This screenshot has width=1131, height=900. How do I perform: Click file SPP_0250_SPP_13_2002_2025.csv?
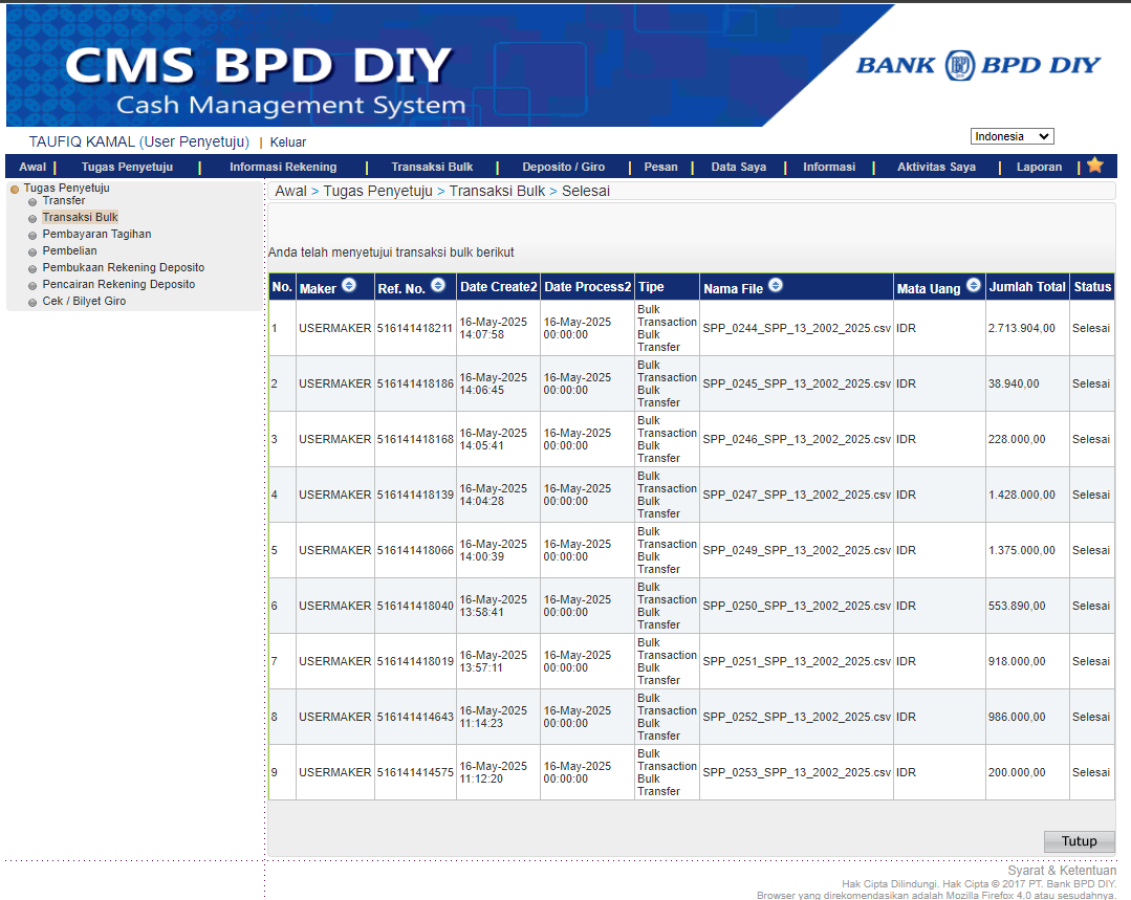click(796, 606)
